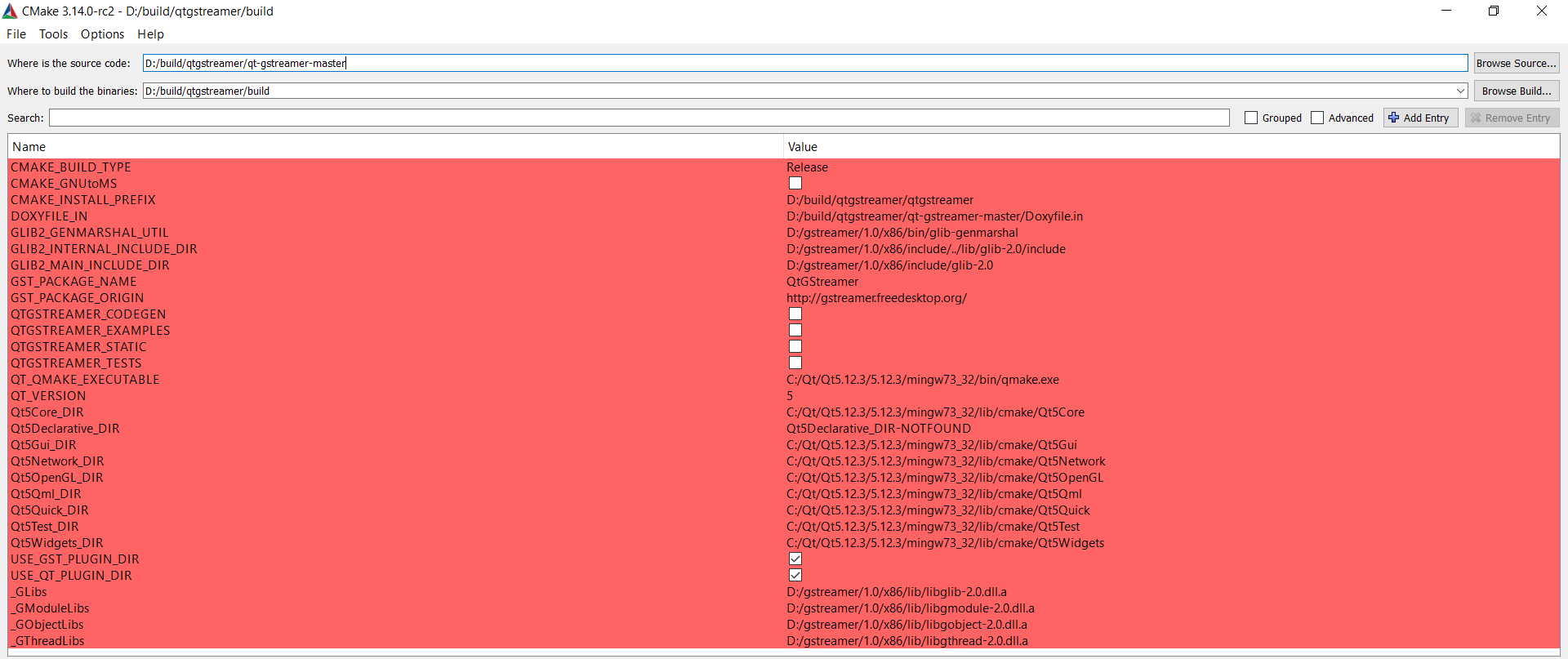Select the QT_QMAKE_EXECUTABLE entry
1568x659 pixels.
tap(85, 379)
